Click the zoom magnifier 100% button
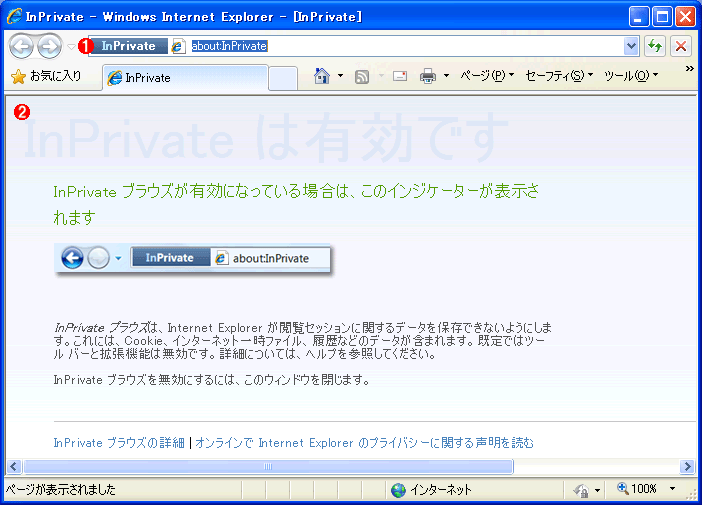 click(x=637, y=488)
